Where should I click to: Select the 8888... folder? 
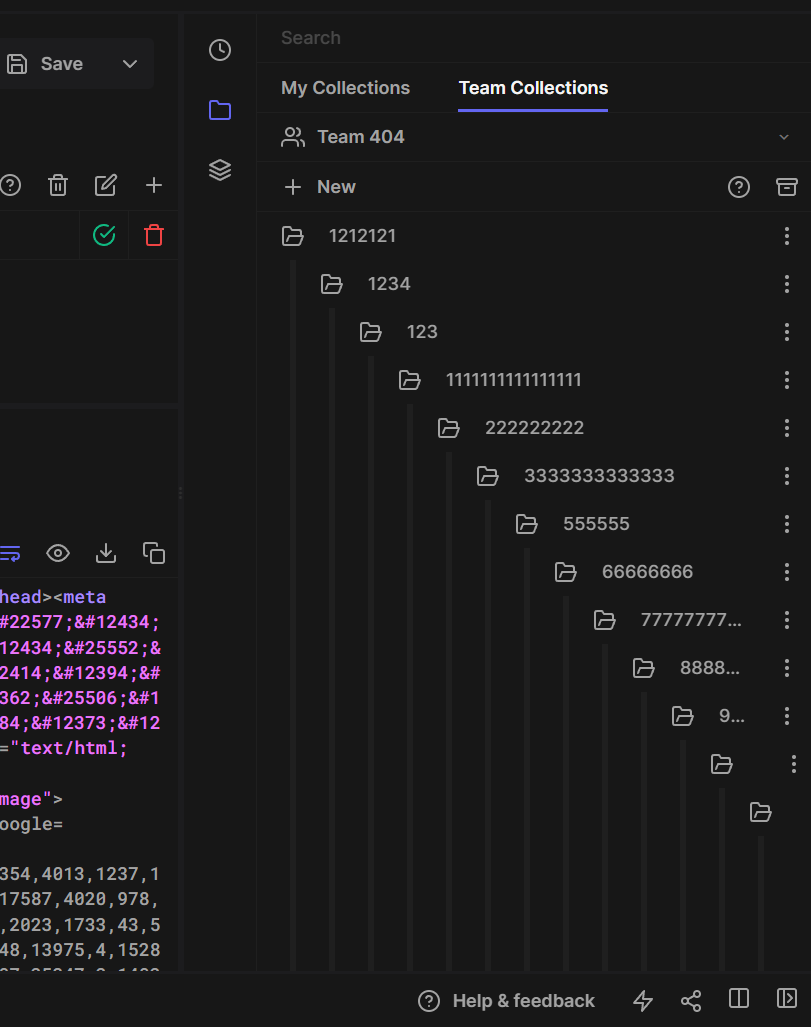pos(709,668)
